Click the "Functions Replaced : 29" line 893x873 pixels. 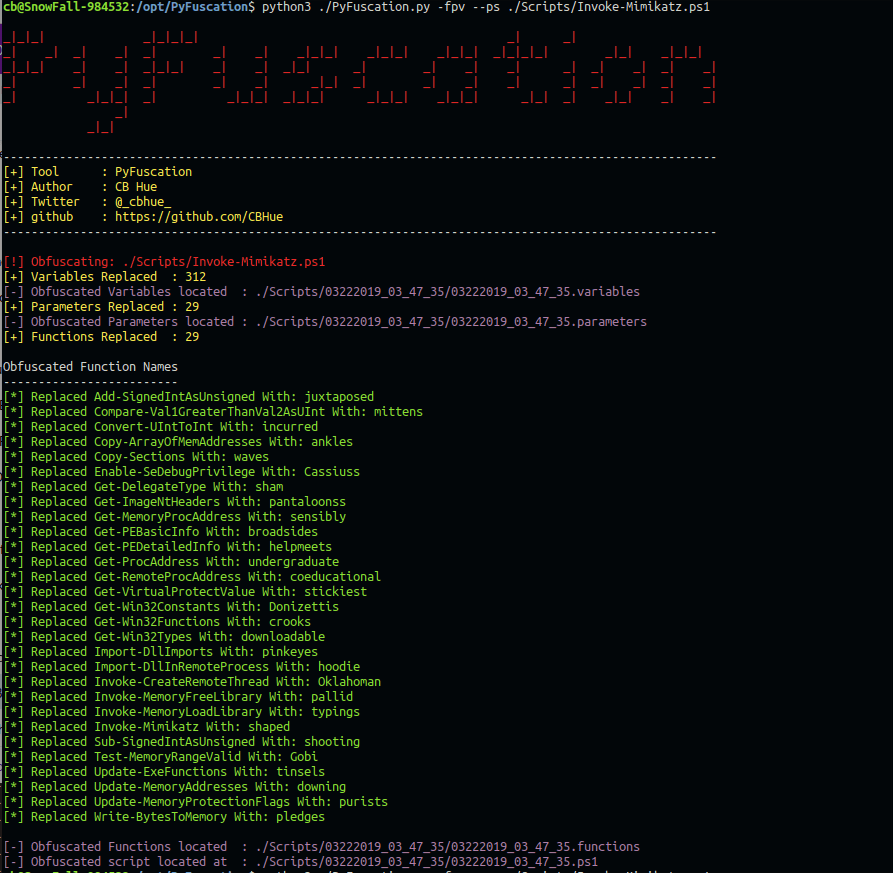(101, 337)
